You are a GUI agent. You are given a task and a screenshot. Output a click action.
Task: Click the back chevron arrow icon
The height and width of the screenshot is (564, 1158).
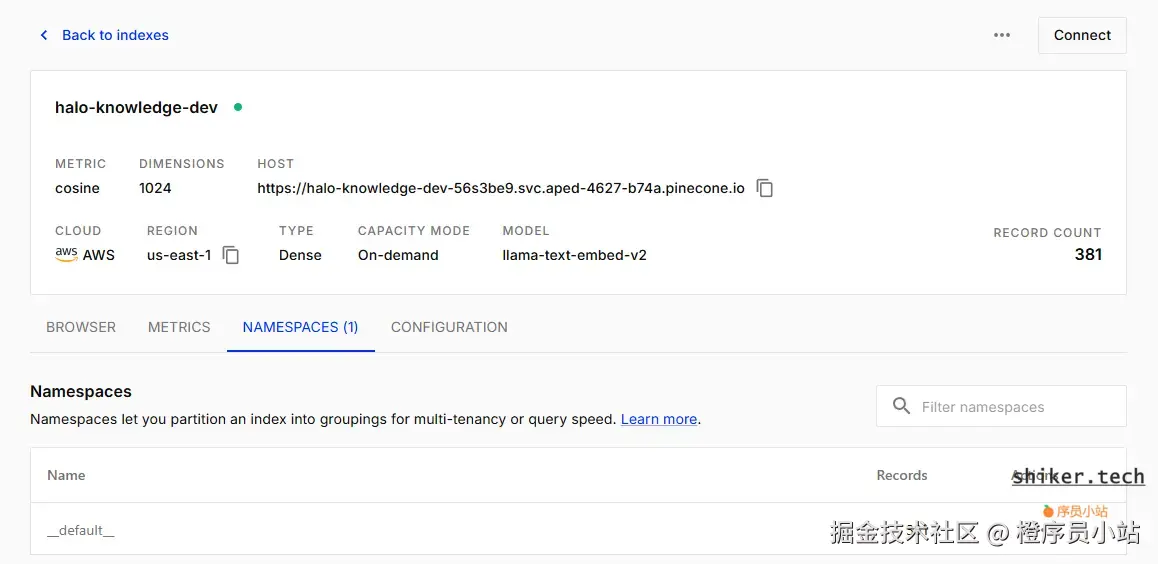[44, 35]
